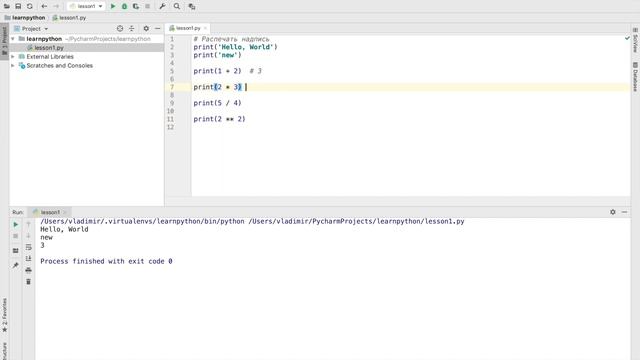The height and width of the screenshot is (360, 640).
Task: Open settings via the wrench icon
Action: (162, 6)
